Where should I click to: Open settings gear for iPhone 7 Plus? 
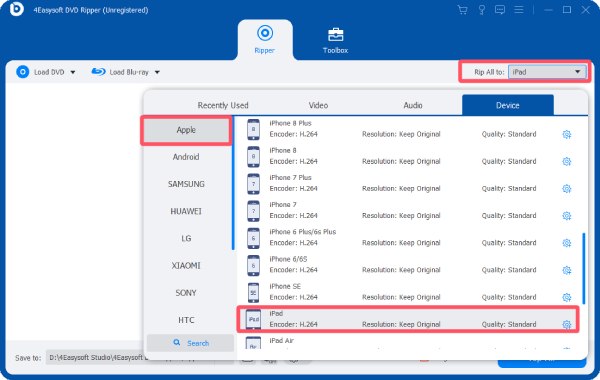pos(567,189)
